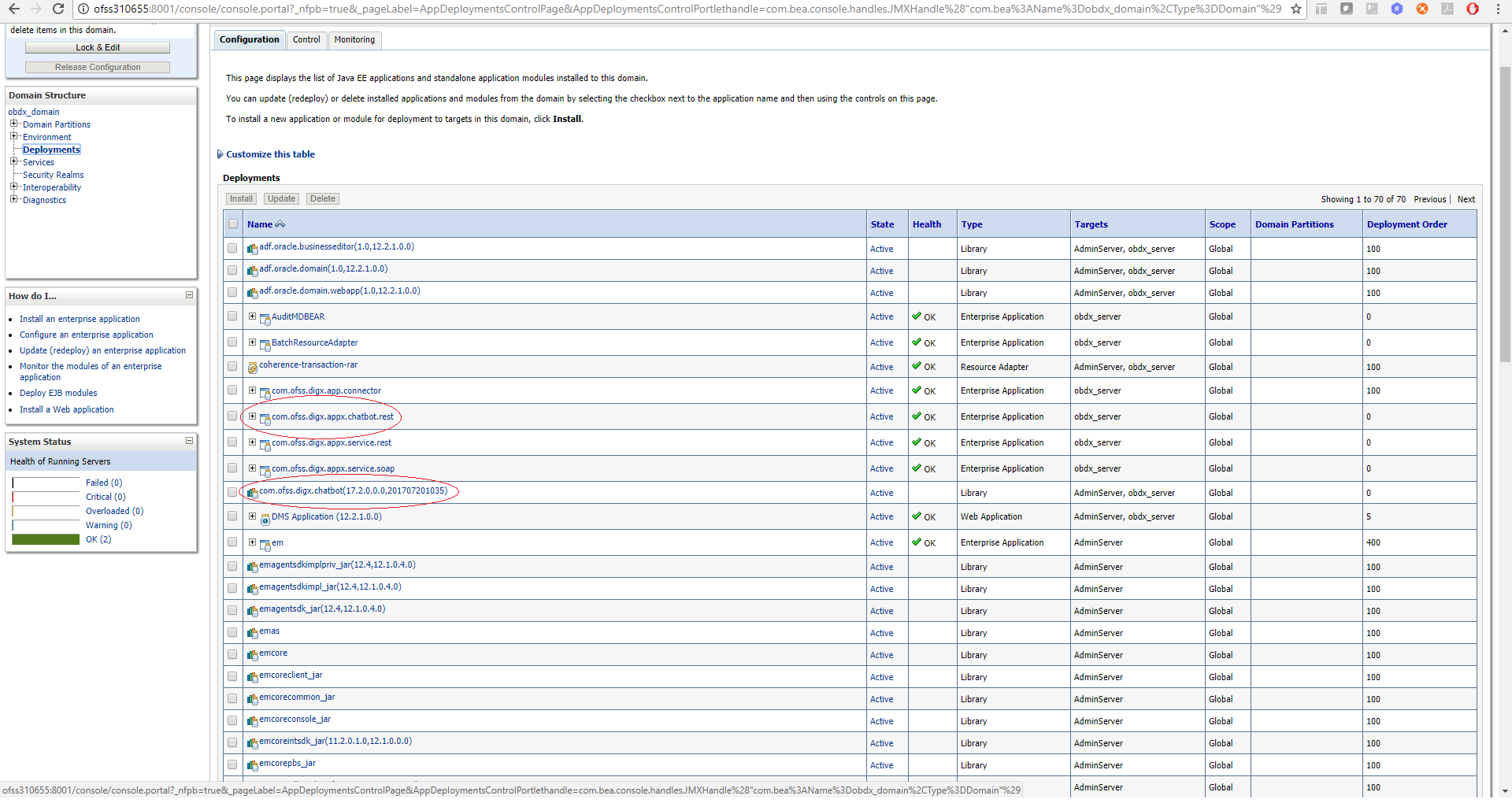This screenshot has width=1512, height=803.
Task: Open the com.ofss.digx.app.connector deployment link
Action: point(326,390)
